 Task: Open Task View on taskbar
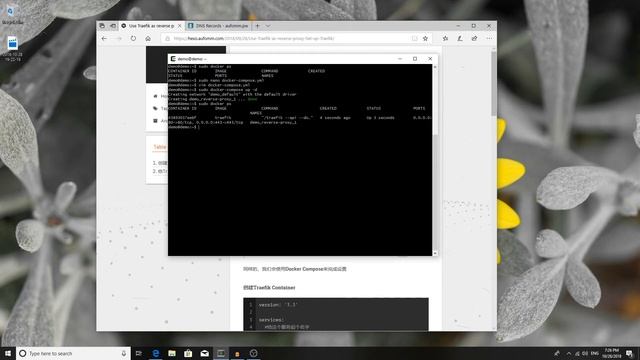coord(139,353)
